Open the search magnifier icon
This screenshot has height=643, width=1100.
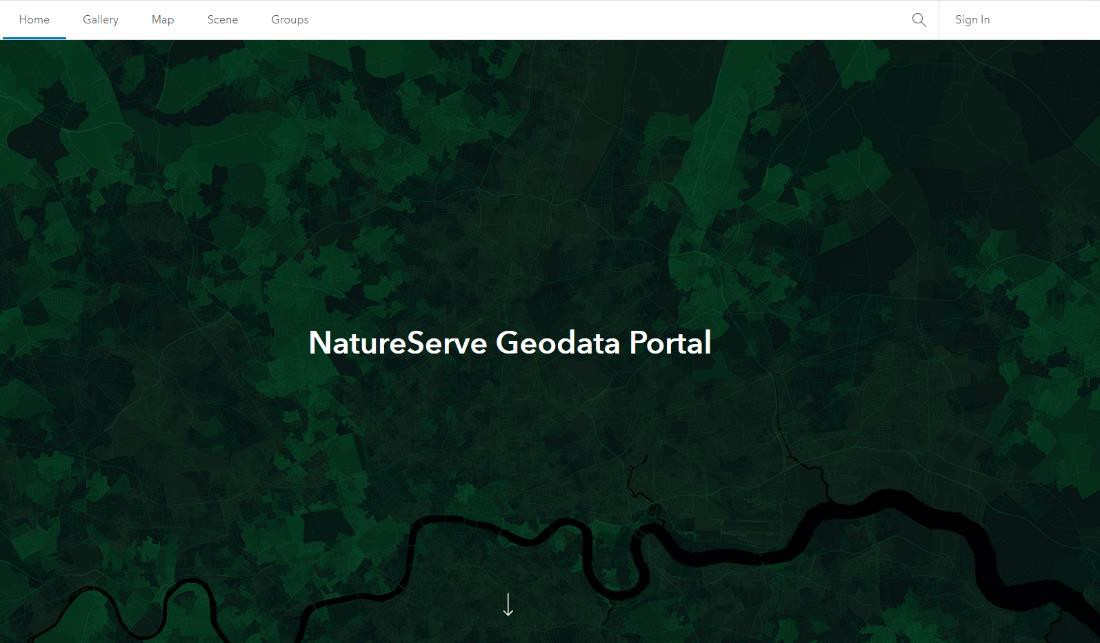pyautogui.click(x=918, y=20)
